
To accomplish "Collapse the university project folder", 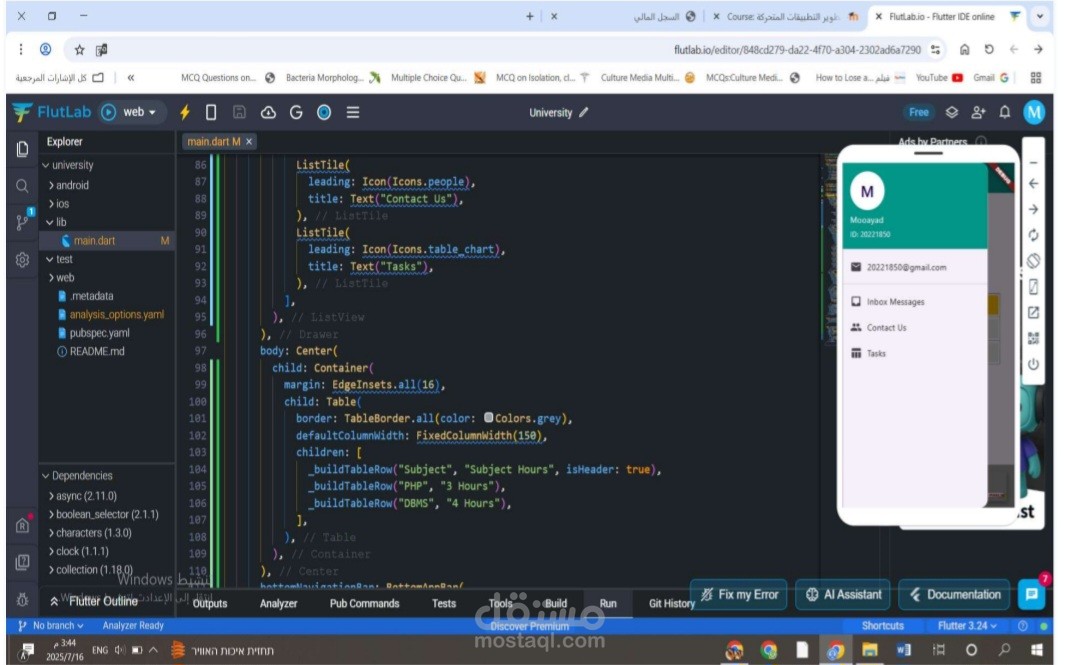I will [x=45, y=165].
